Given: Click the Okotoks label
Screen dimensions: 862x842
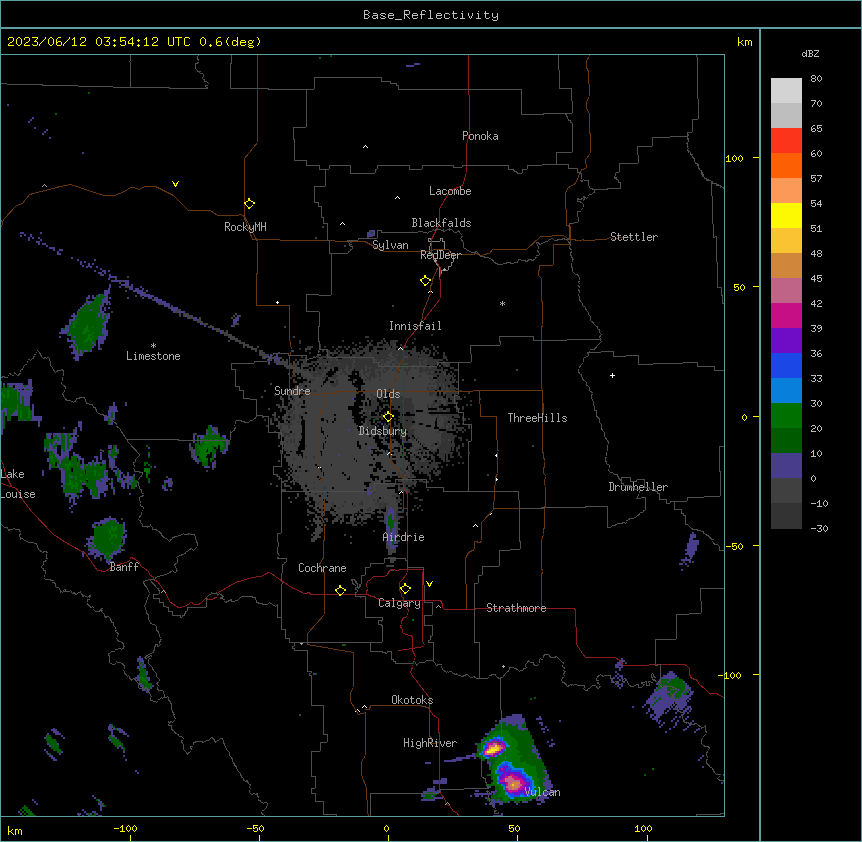Looking at the screenshot, I should click(412, 700).
